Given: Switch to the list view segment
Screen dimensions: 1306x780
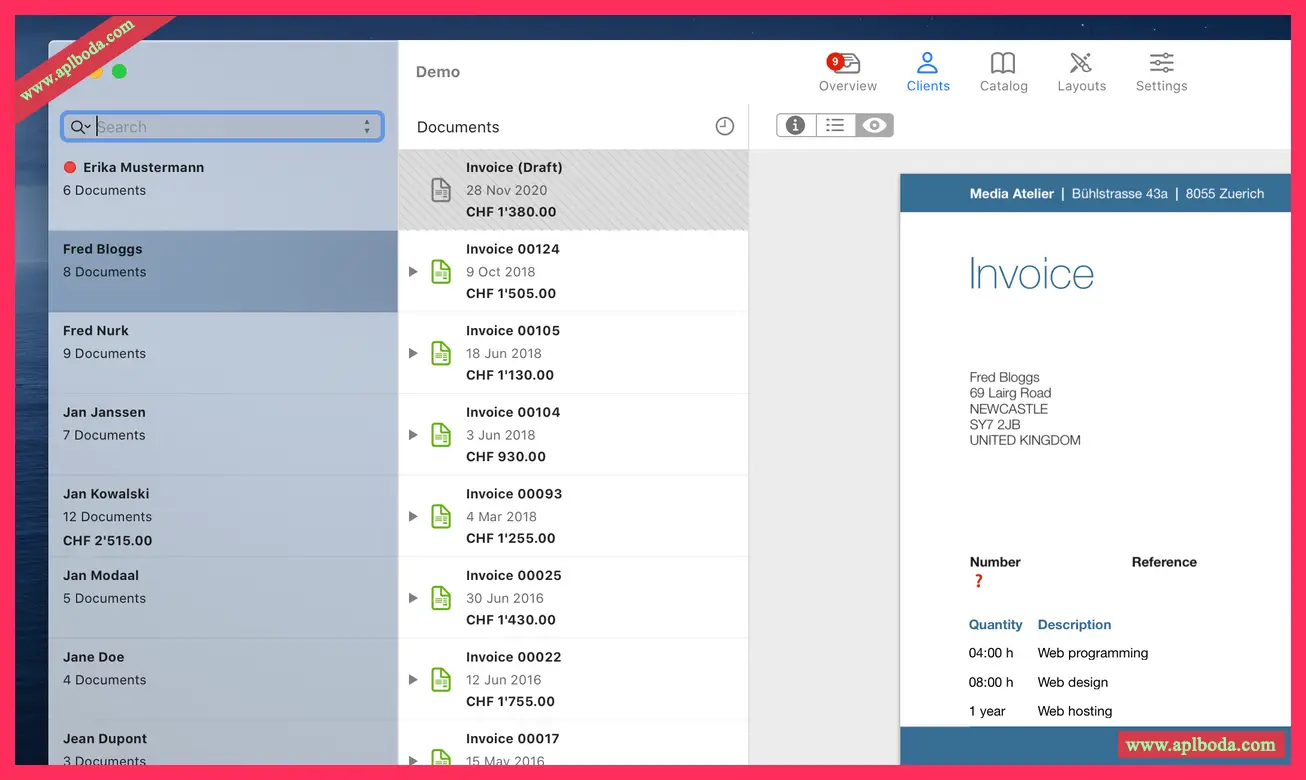Looking at the screenshot, I should (x=835, y=125).
